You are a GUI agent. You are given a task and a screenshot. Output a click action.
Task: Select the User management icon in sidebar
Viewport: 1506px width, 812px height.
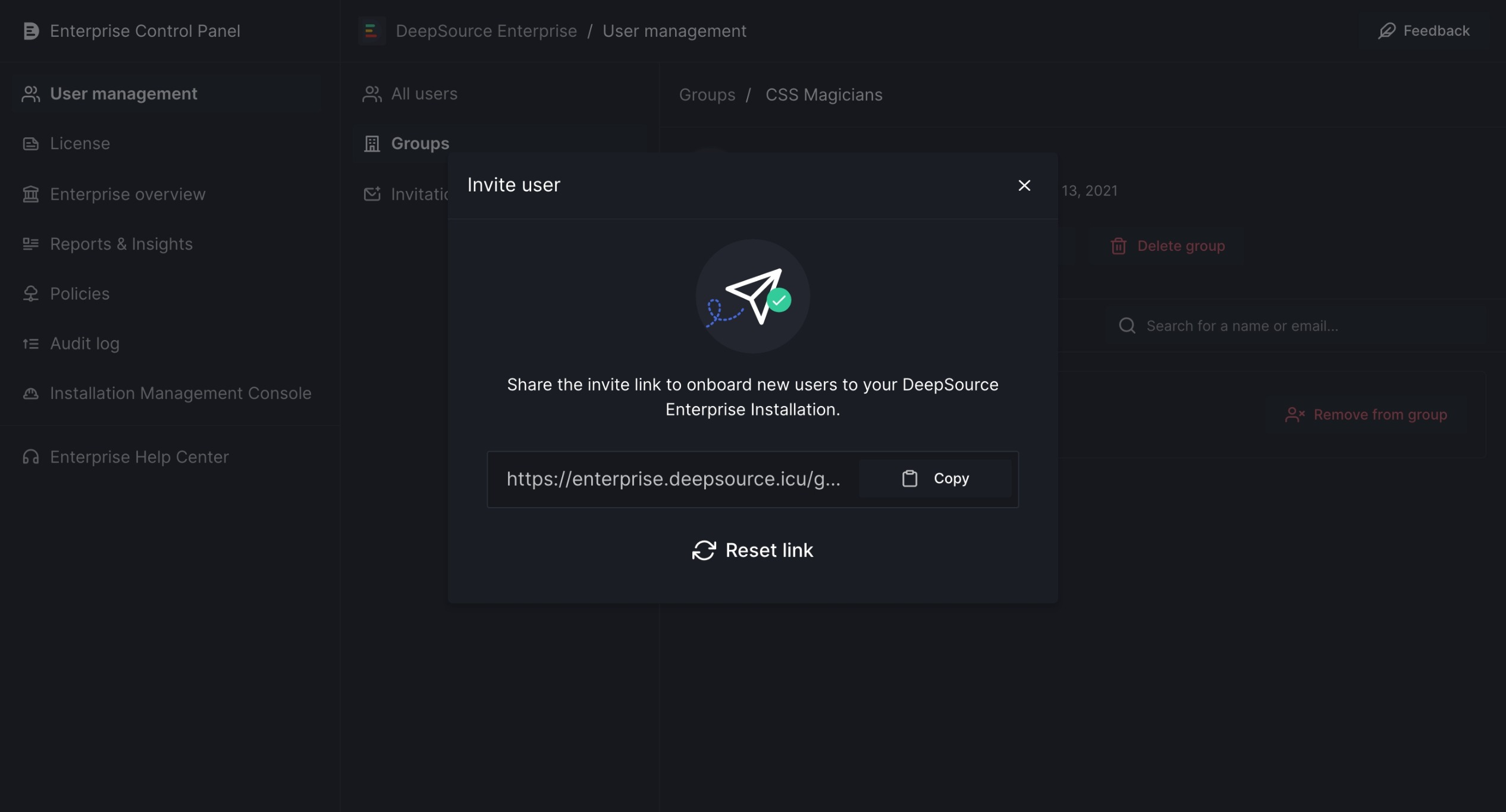pos(31,93)
